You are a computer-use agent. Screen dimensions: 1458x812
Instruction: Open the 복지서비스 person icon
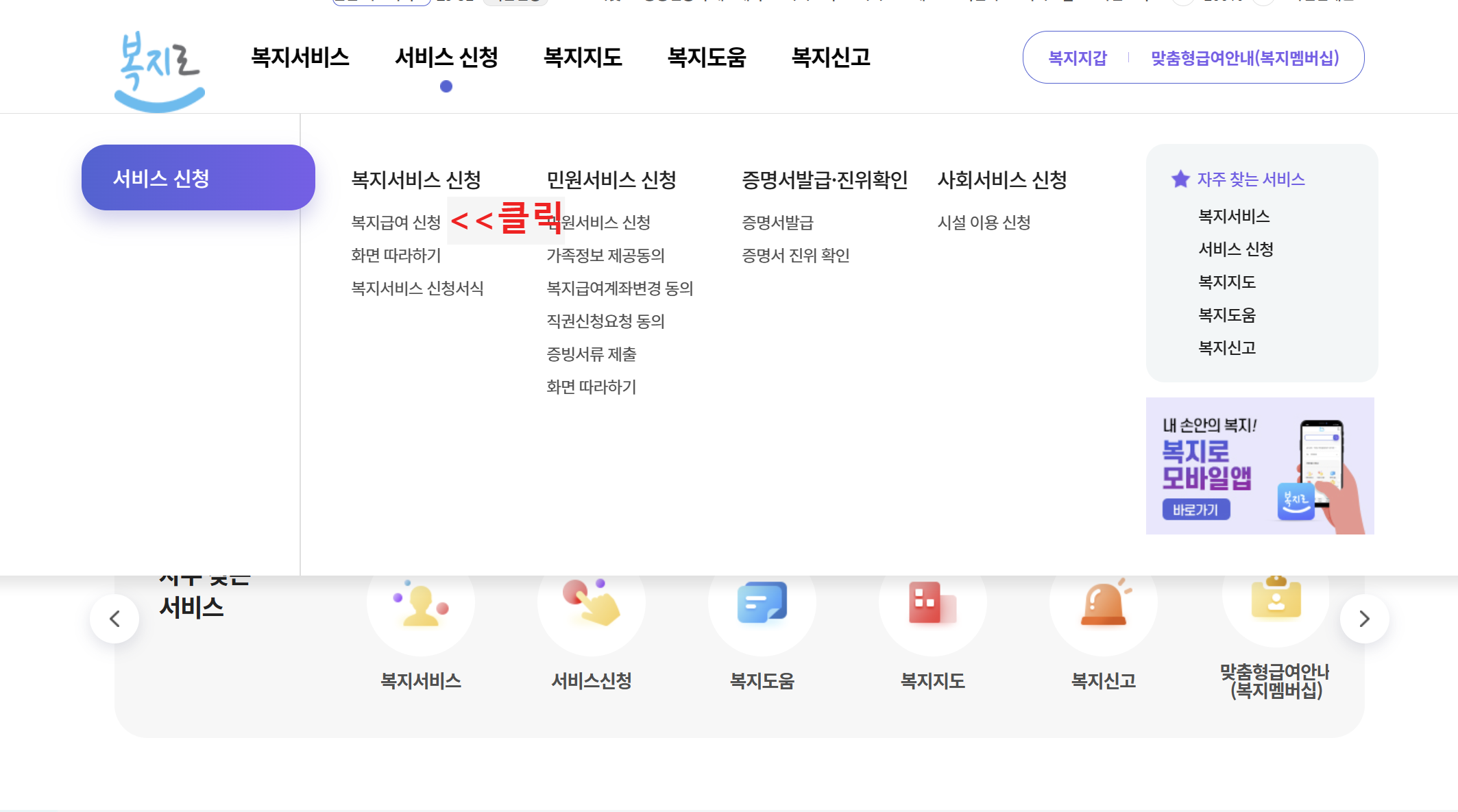coord(420,604)
